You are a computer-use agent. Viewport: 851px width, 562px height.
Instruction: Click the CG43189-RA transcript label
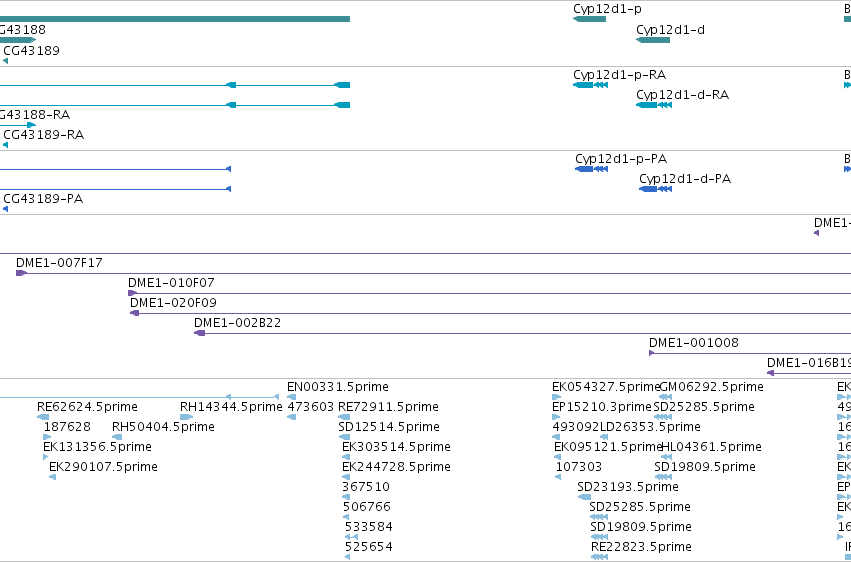[43, 135]
